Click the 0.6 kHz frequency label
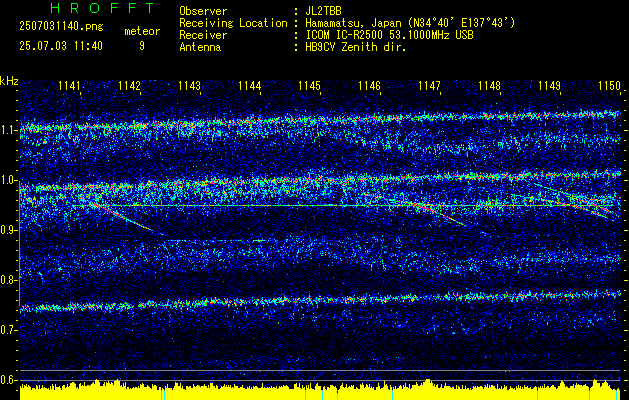Image resolution: width=629 pixels, height=400 pixels. click(x=8, y=380)
